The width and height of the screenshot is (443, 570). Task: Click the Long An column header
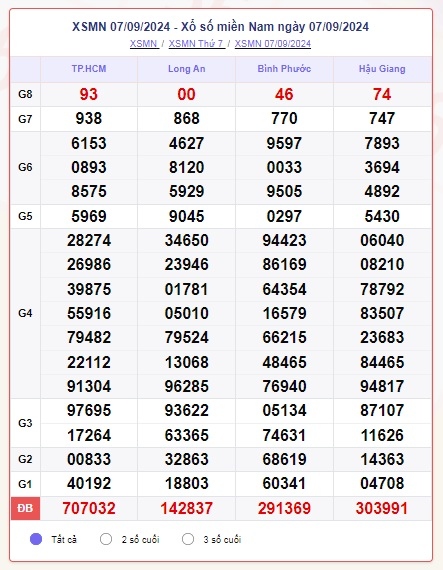click(186, 69)
